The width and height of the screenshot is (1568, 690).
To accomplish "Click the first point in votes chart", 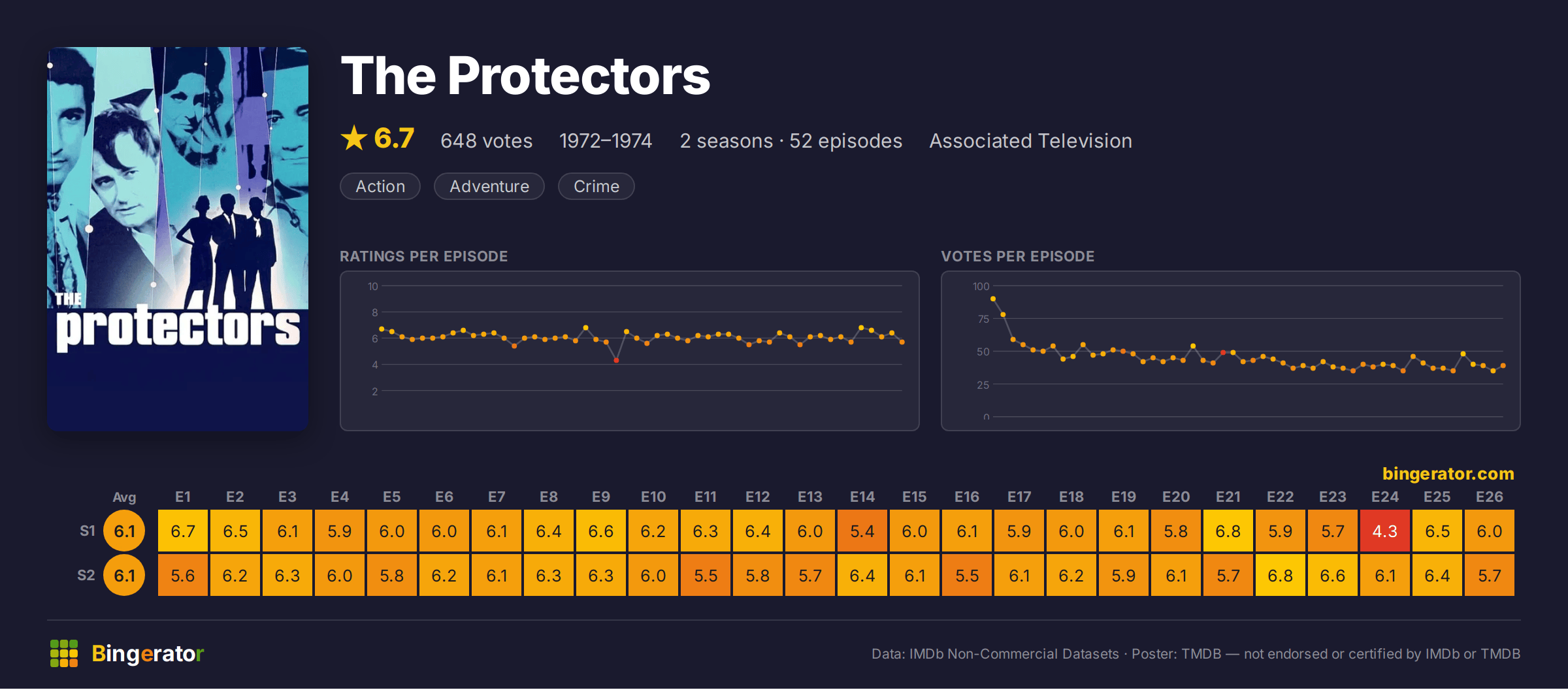I will [993, 299].
